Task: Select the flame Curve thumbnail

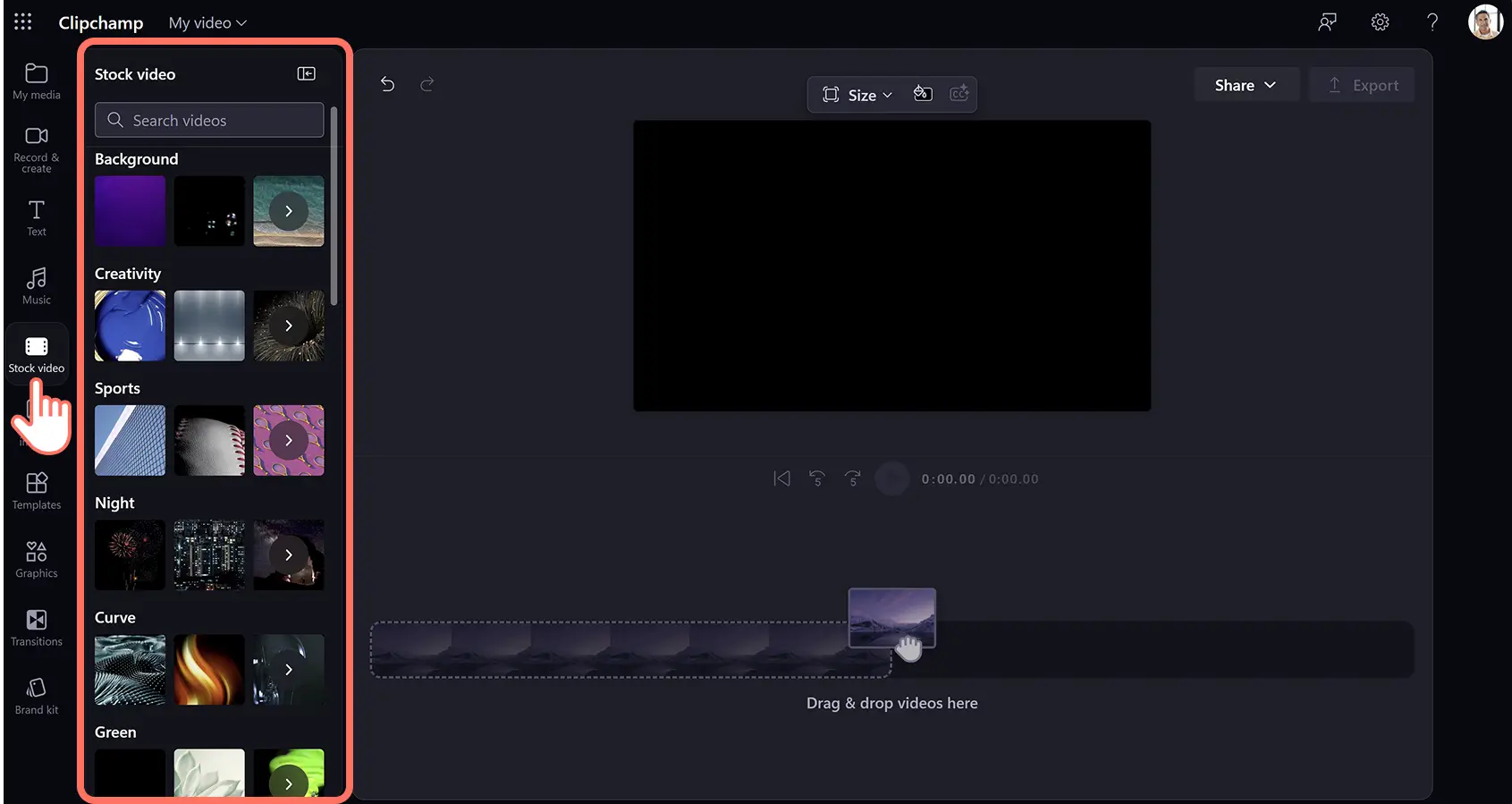Action: click(209, 669)
